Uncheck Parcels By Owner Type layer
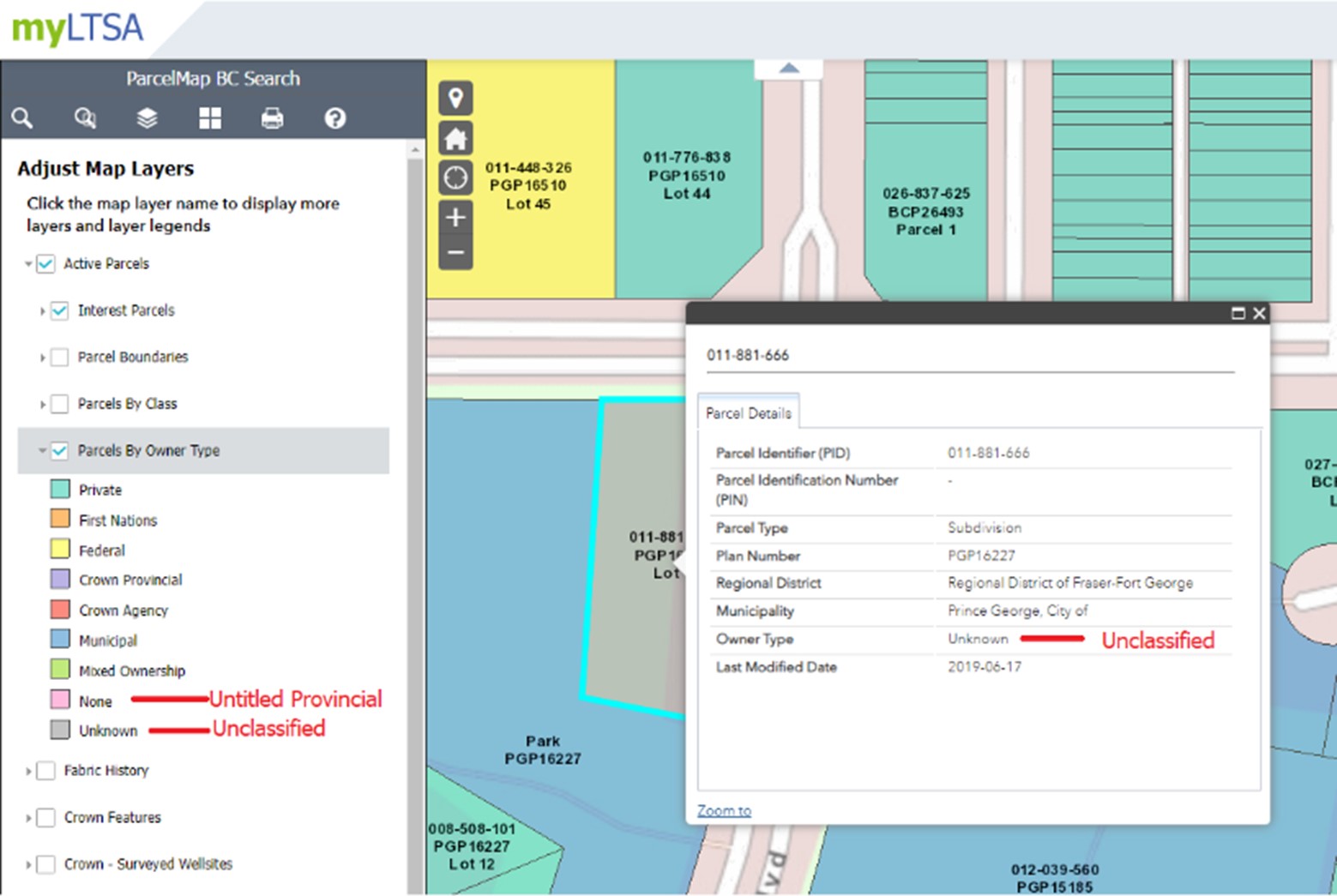The height and width of the screenshot is (896, 1337). click(59, 451)
